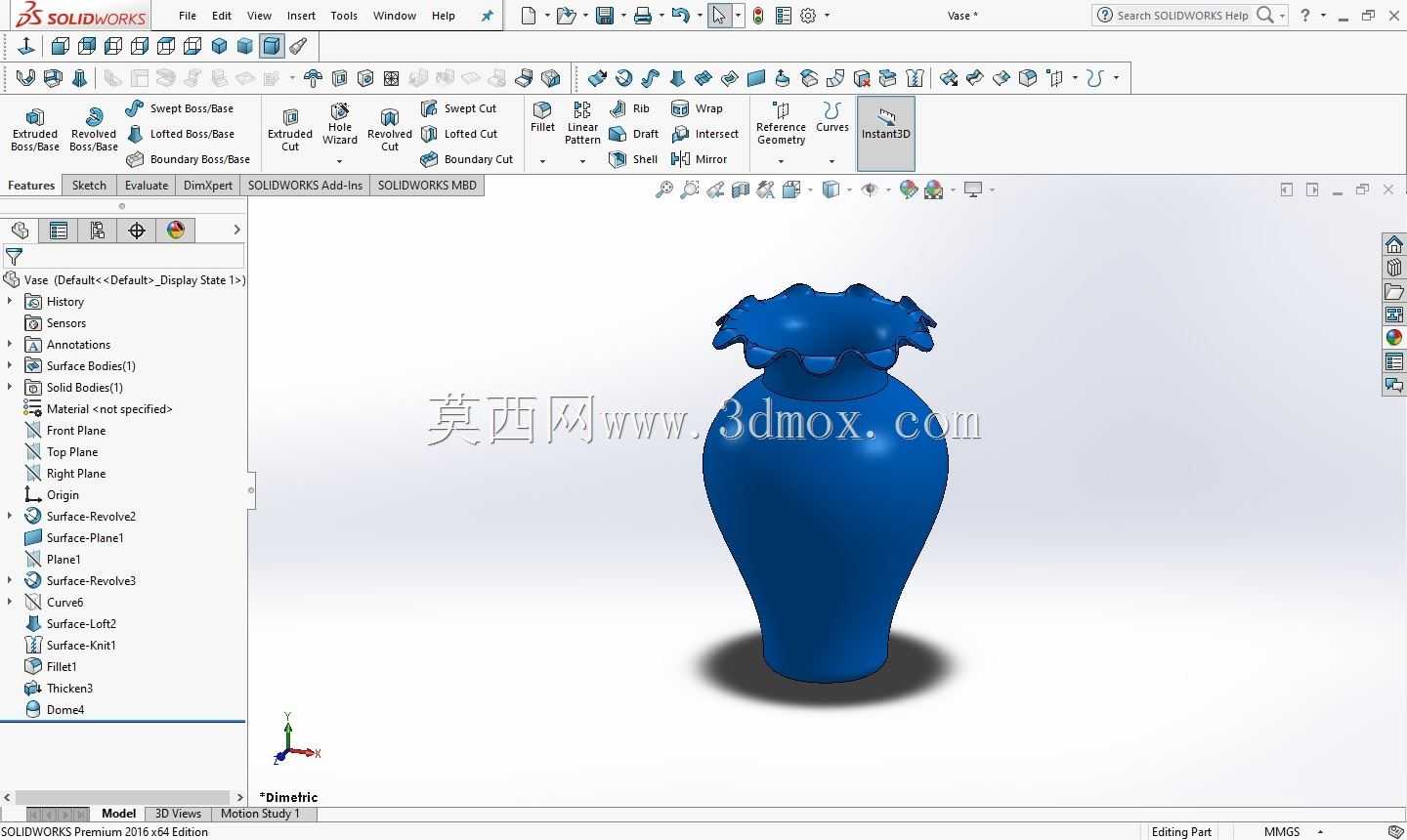The width and height of the screenshot is (1407, 840).
Task: Select Front Plane in the tree
Action: click(64, 431)
